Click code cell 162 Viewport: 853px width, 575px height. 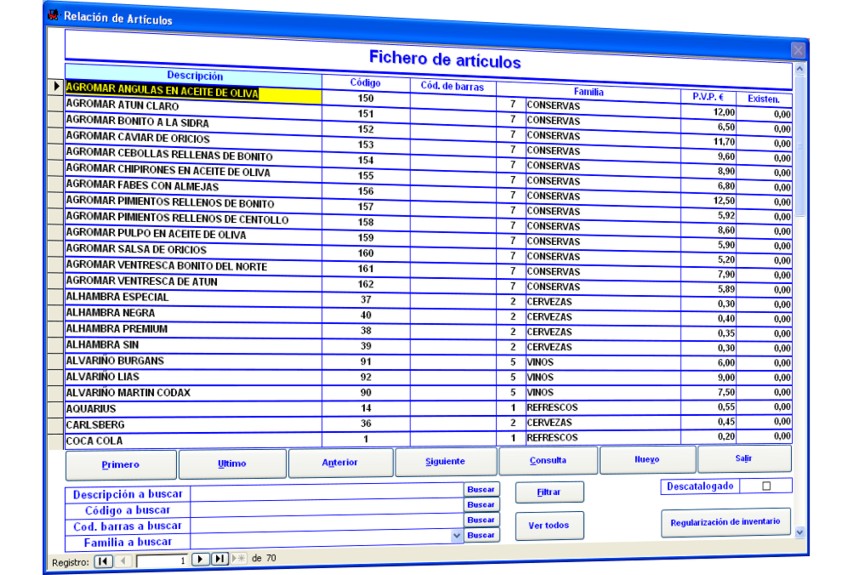(366, 284)
